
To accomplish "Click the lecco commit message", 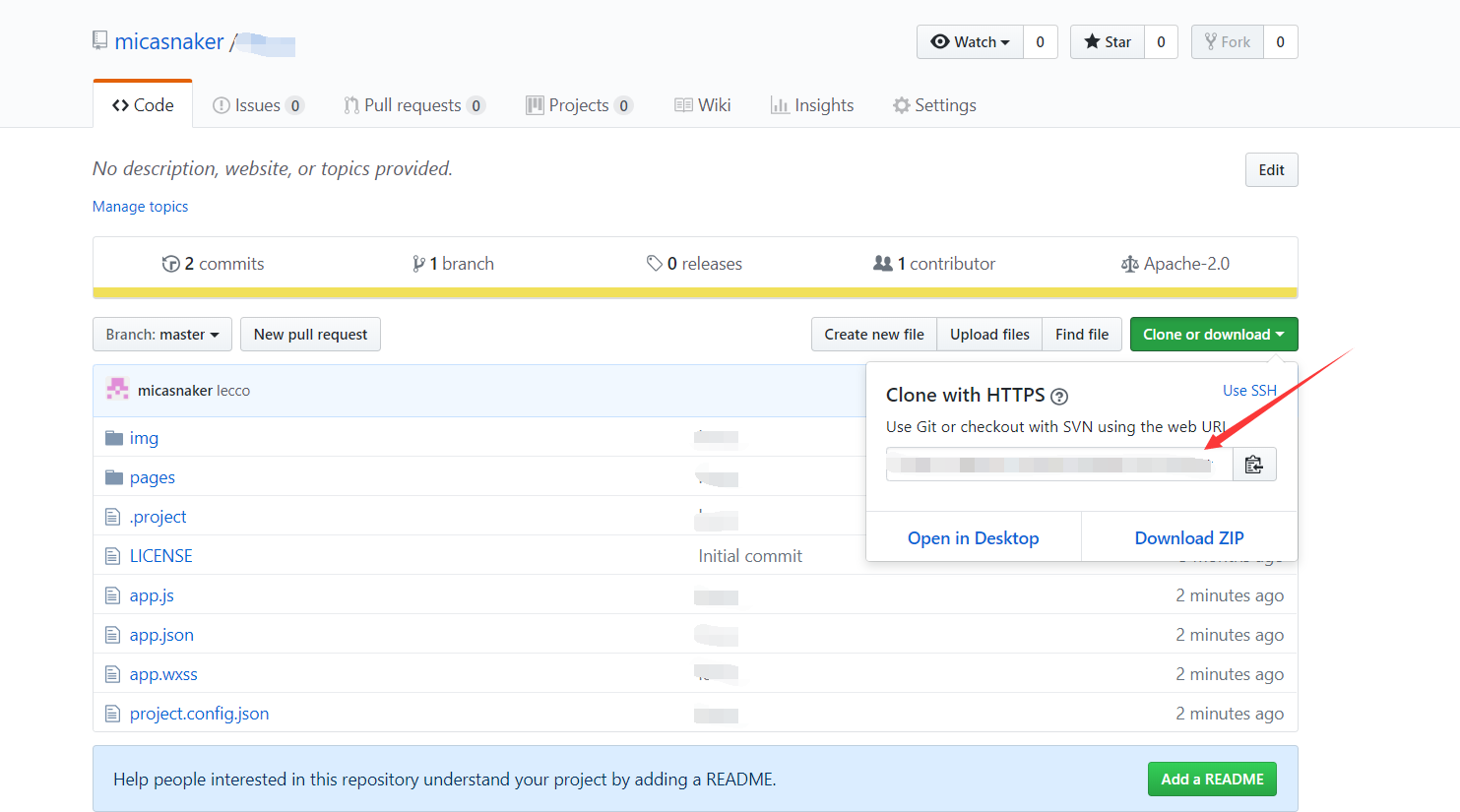I will coord(233,391).
